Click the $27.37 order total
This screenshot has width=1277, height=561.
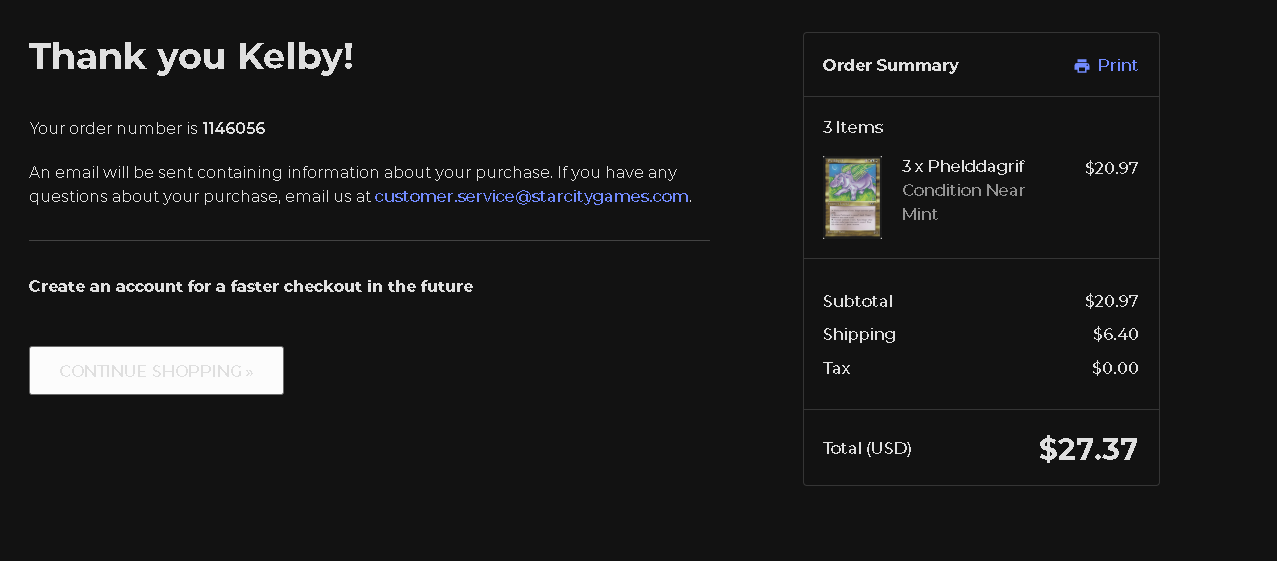pyautogui.click(x=1087, y=449)
